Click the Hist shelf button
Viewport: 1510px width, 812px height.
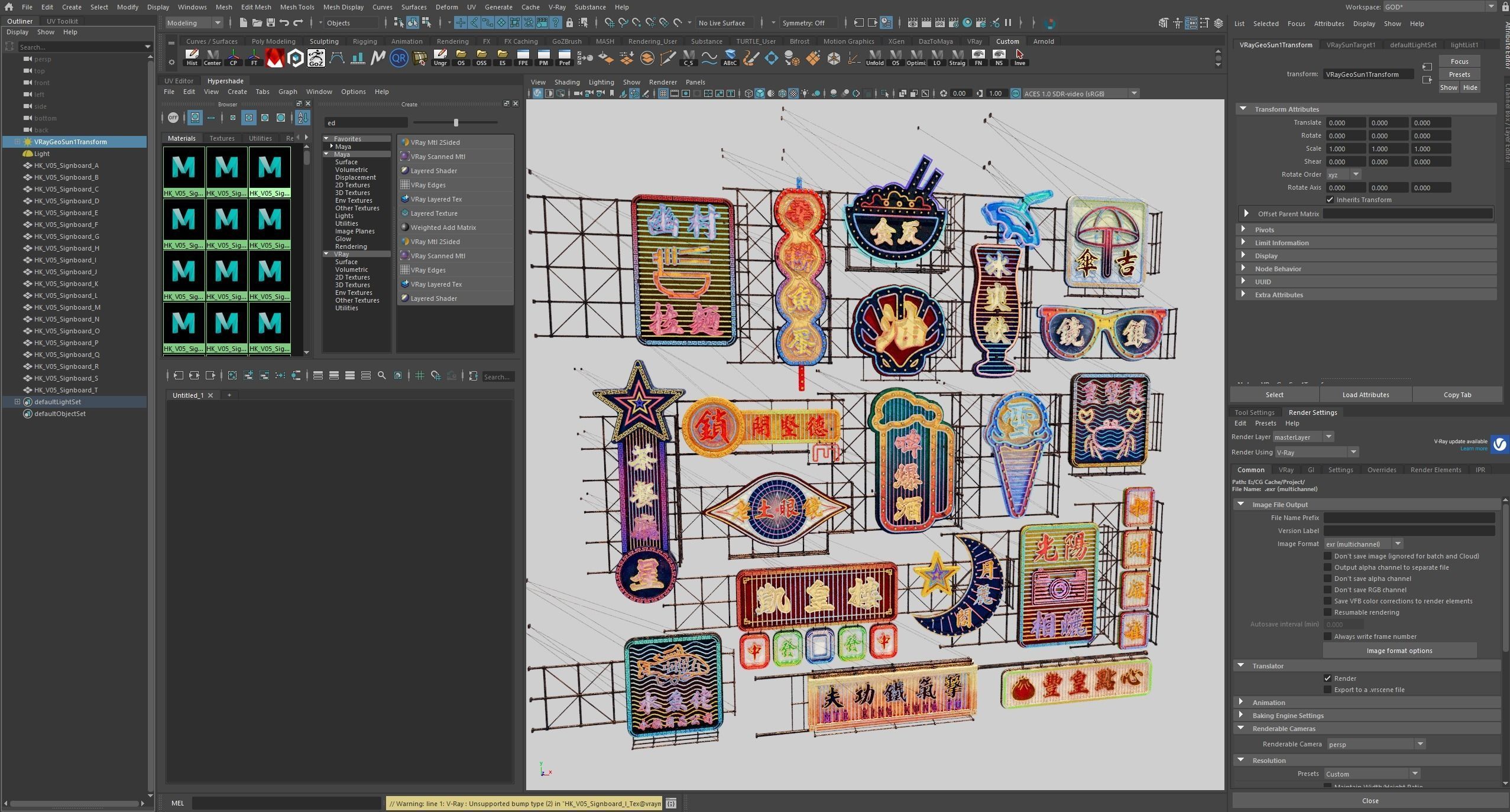coord(192,58)
